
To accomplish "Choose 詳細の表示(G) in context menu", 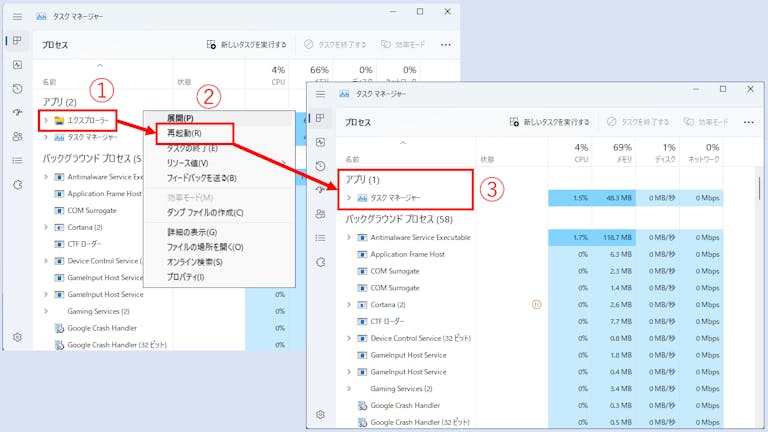I will click(x=219, y=232).
